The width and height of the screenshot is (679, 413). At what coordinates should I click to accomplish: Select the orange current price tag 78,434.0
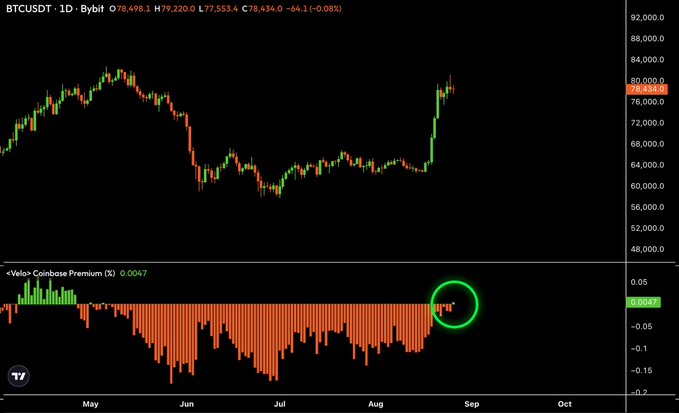(x=647, y=89)
